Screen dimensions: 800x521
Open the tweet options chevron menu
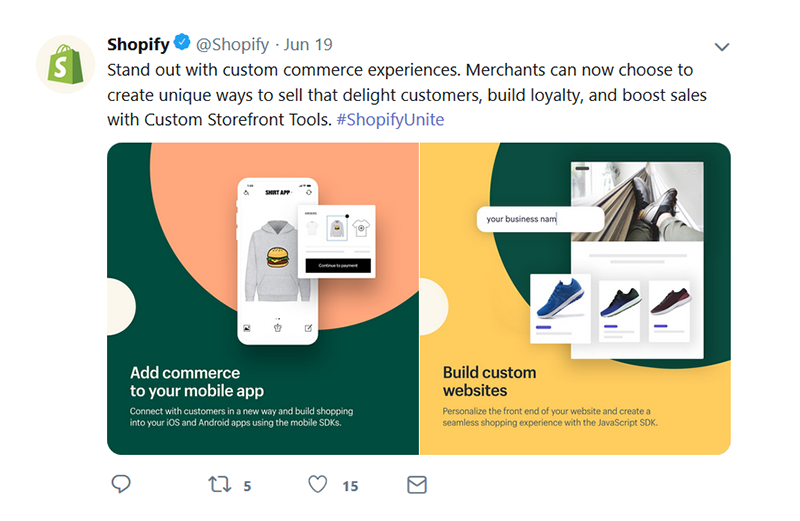(722, 47)
